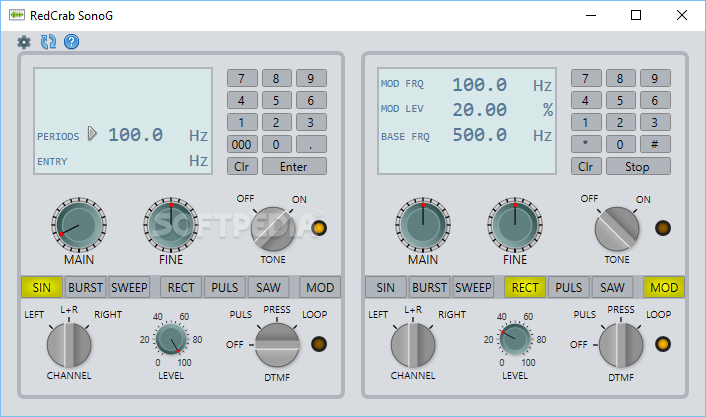The height and width of the screenshot is (417, 706).
Task: Click Stop on the right keypad
Action: coord(638,167)
